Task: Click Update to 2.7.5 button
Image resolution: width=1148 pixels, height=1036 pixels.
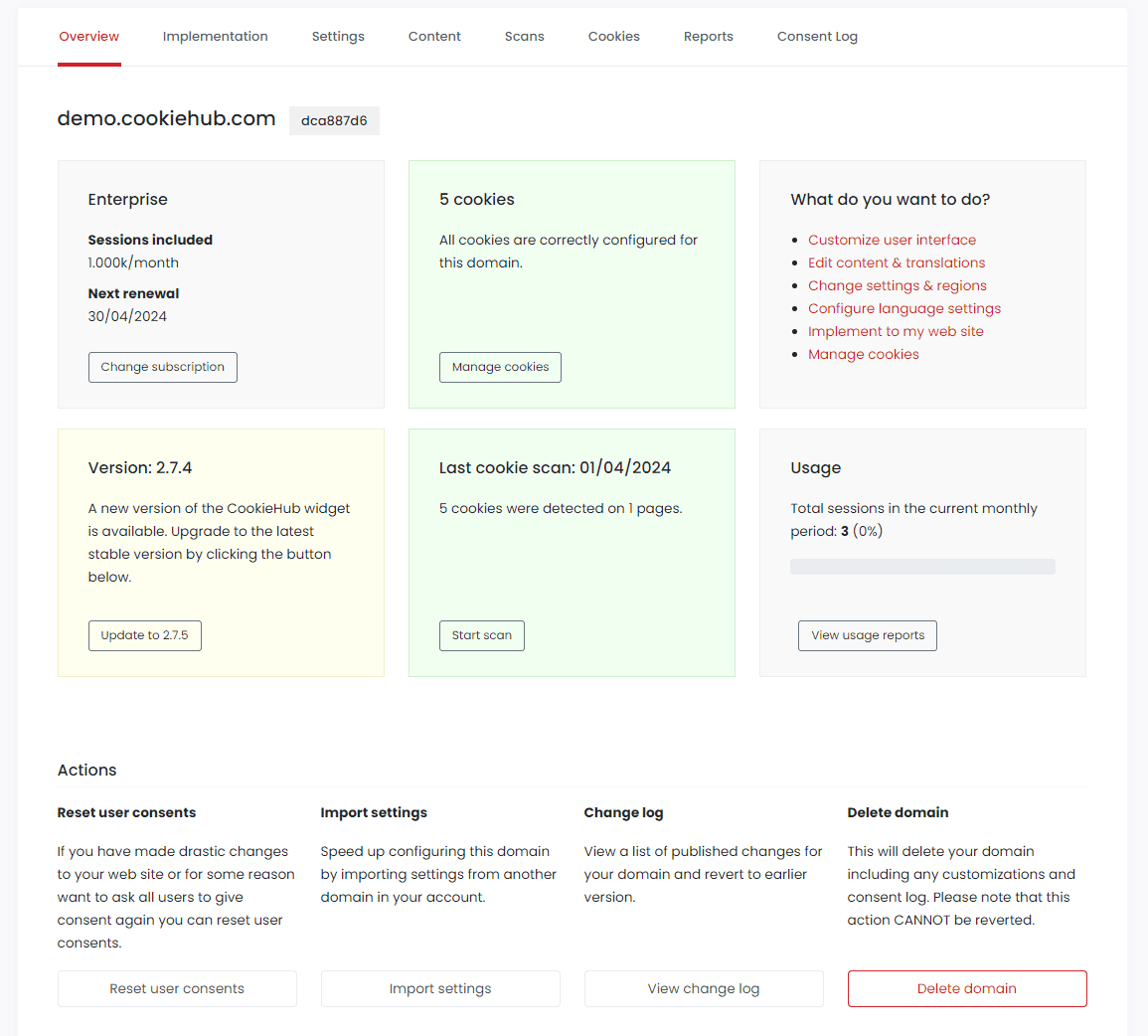Action: (144, 635)
